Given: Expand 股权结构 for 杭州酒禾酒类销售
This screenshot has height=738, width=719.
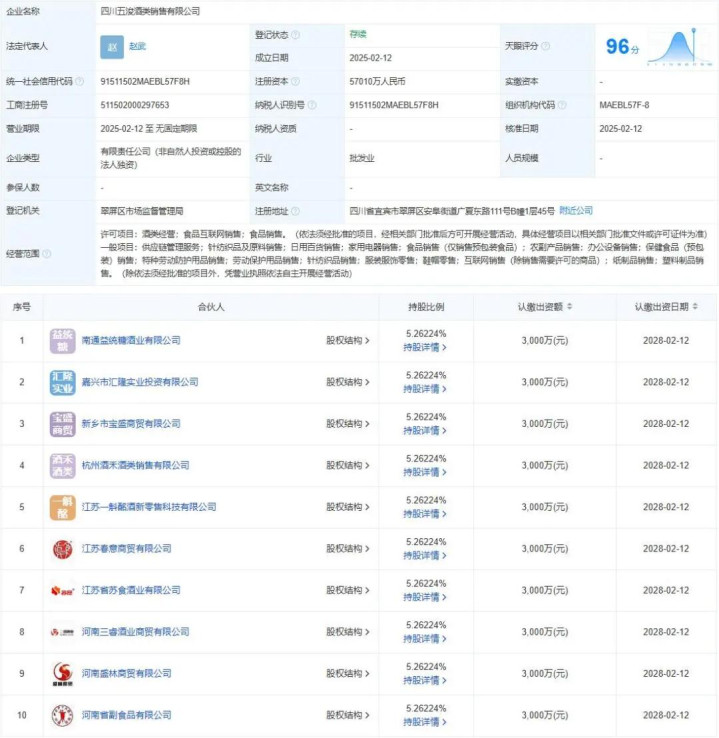Looking at the screenshot, I should (348, 465).
